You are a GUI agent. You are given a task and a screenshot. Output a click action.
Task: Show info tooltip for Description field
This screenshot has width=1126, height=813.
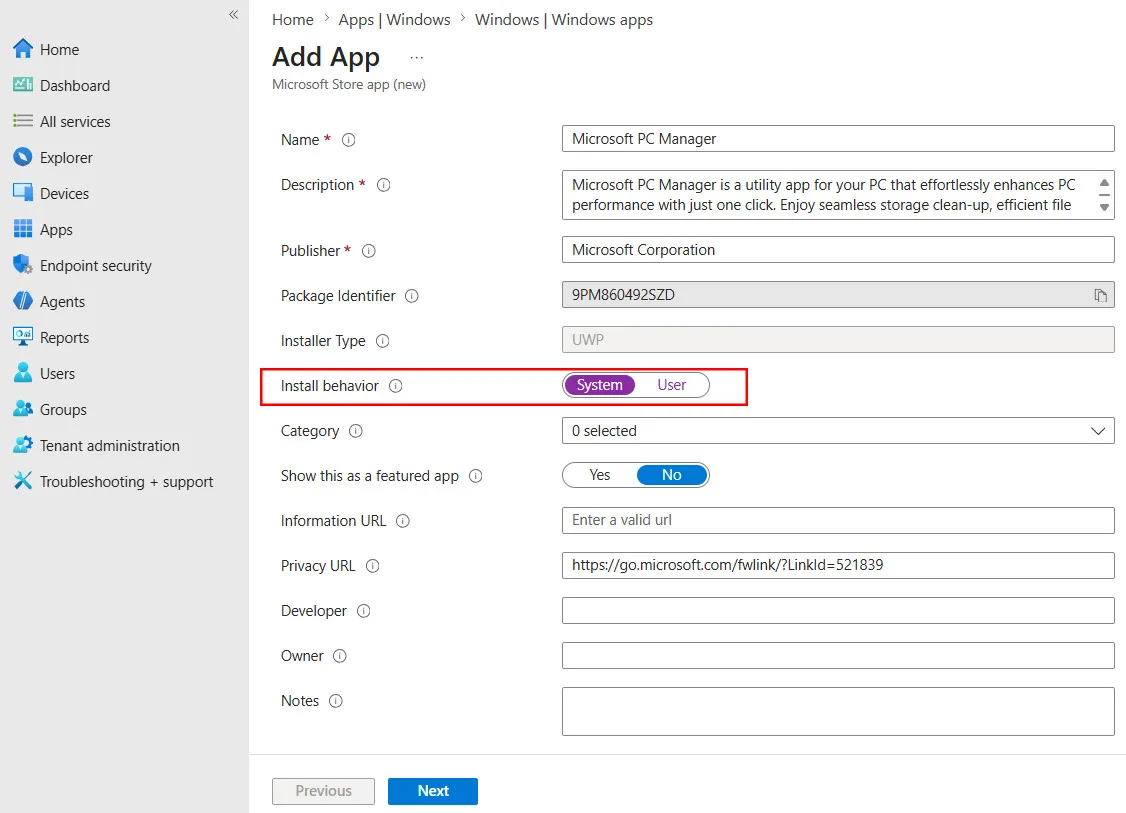click(x=383, y=185)
